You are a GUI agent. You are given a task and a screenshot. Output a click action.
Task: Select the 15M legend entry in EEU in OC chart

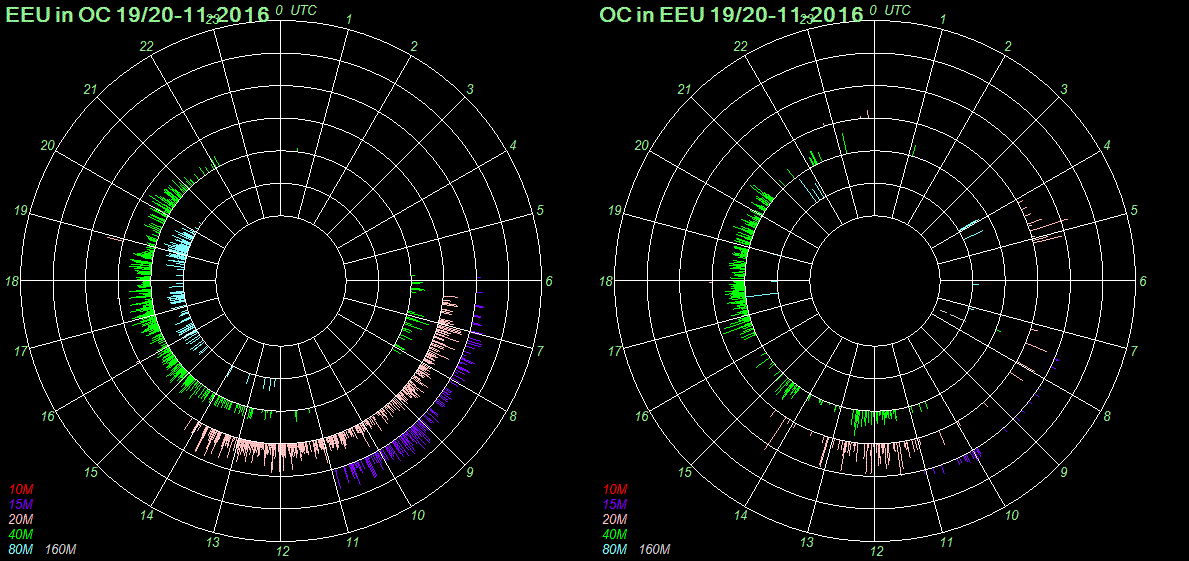pos(20,504)
